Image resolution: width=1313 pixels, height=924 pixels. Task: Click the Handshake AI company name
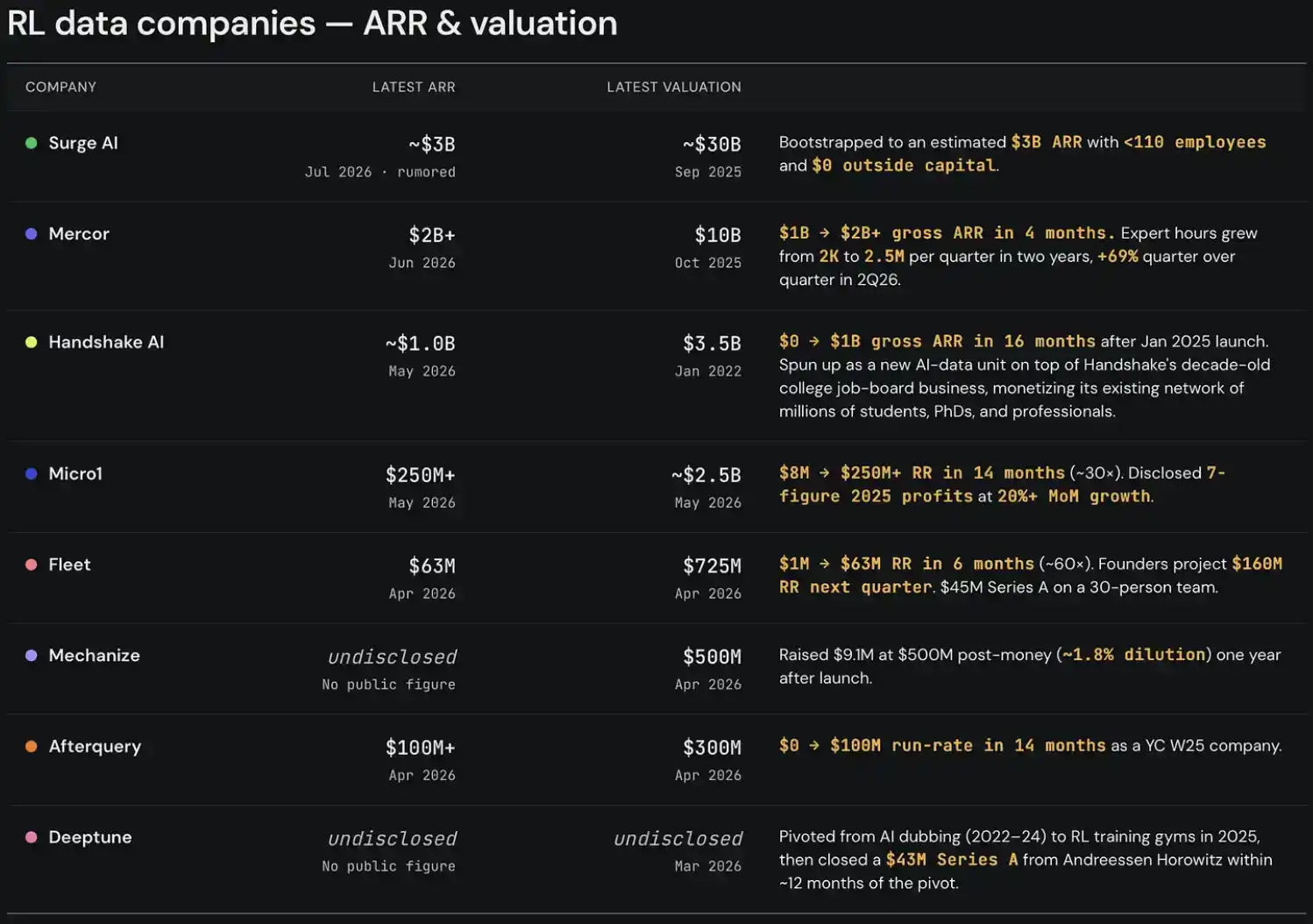106,342
